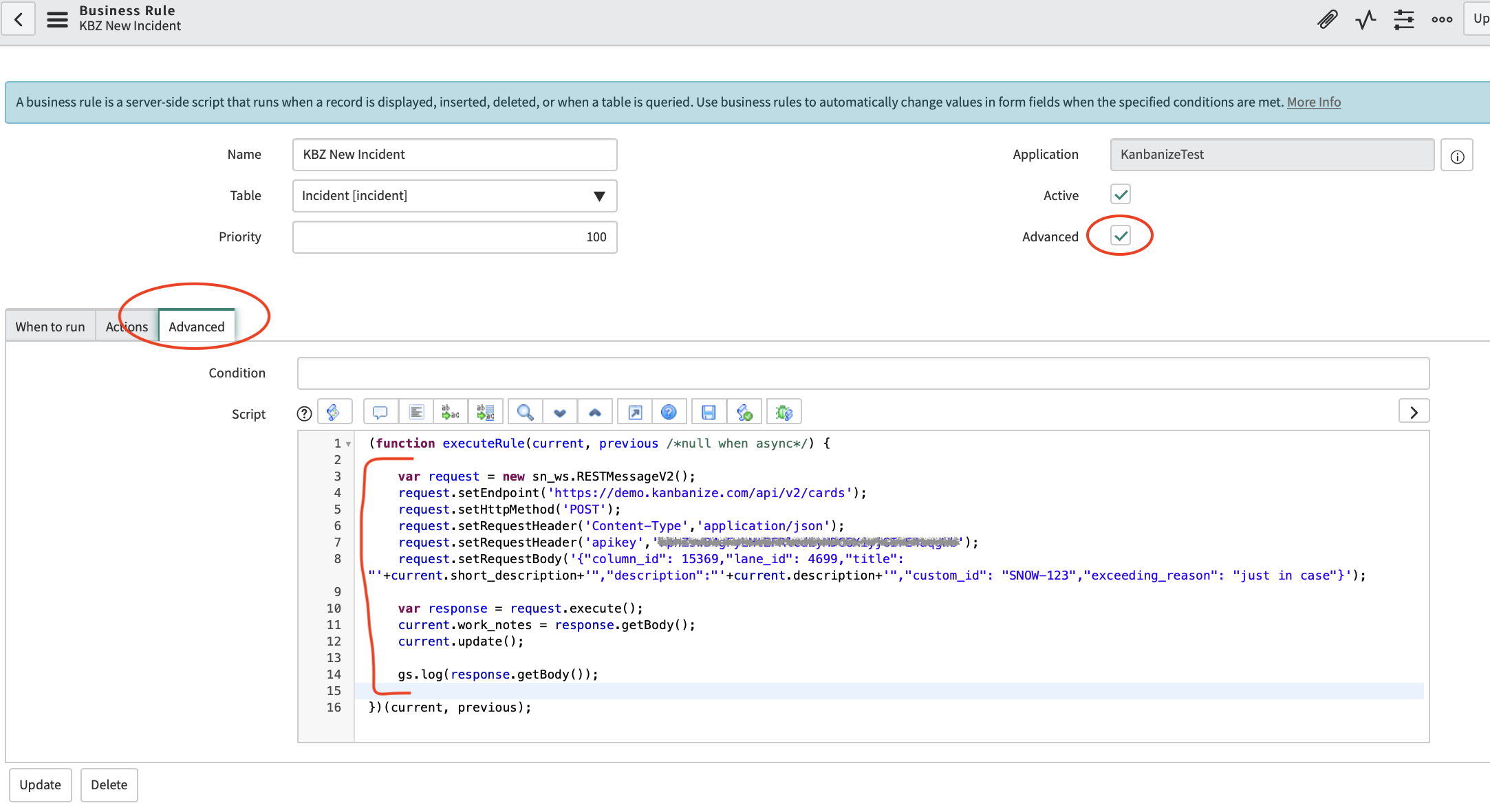Viewport: 1490px width, 812px height.
Task: Click the KanbanizeTest Application field
Action: (x=1272, y=155)
